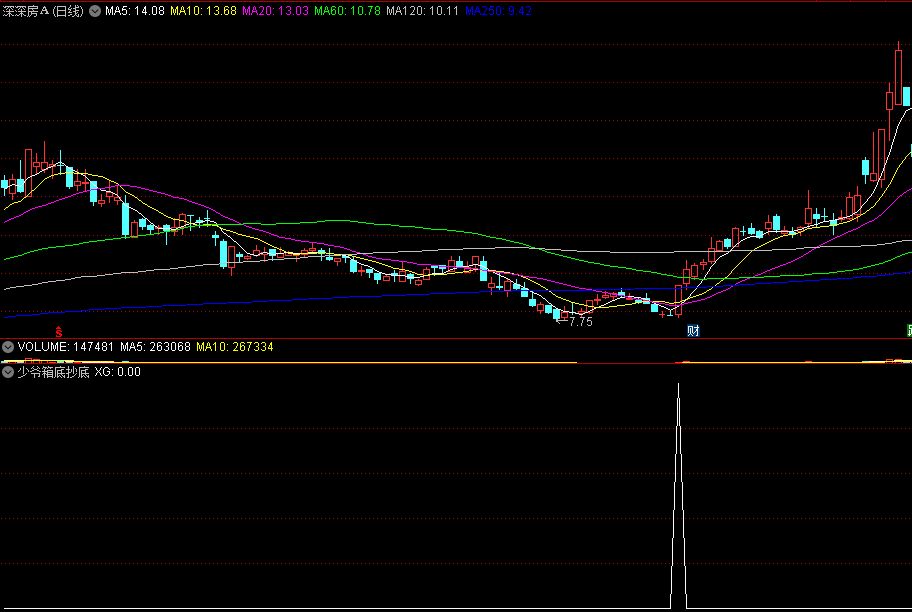Click the VOLUME: 147481 readout
The width and height of the screenshot is (912, 612).
(66, 347)
